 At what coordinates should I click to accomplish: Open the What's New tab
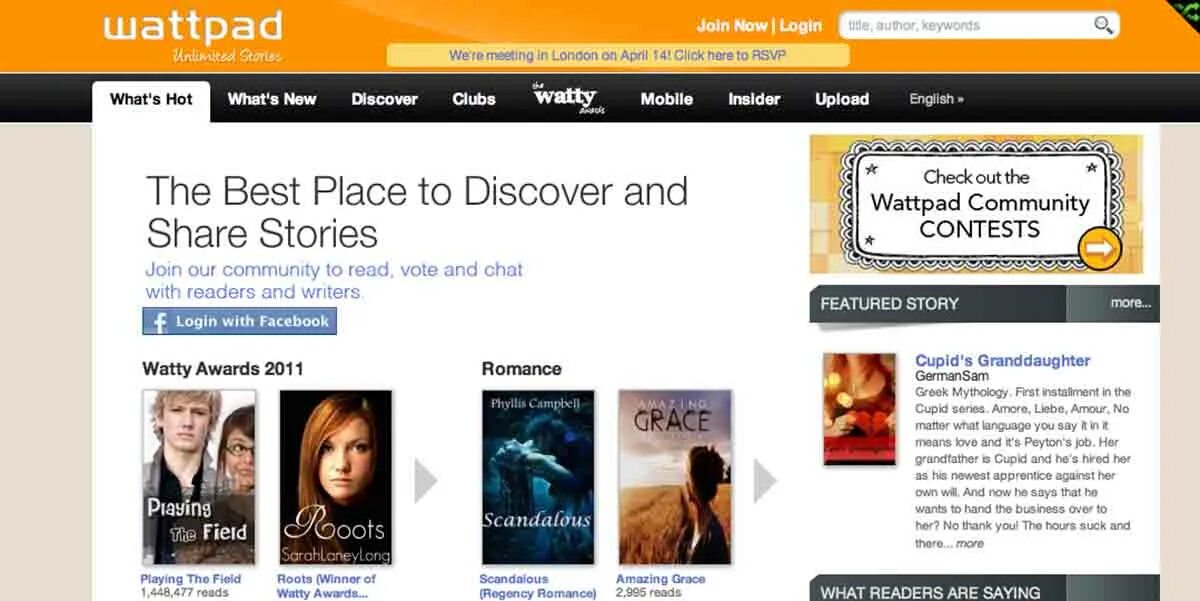272,99
